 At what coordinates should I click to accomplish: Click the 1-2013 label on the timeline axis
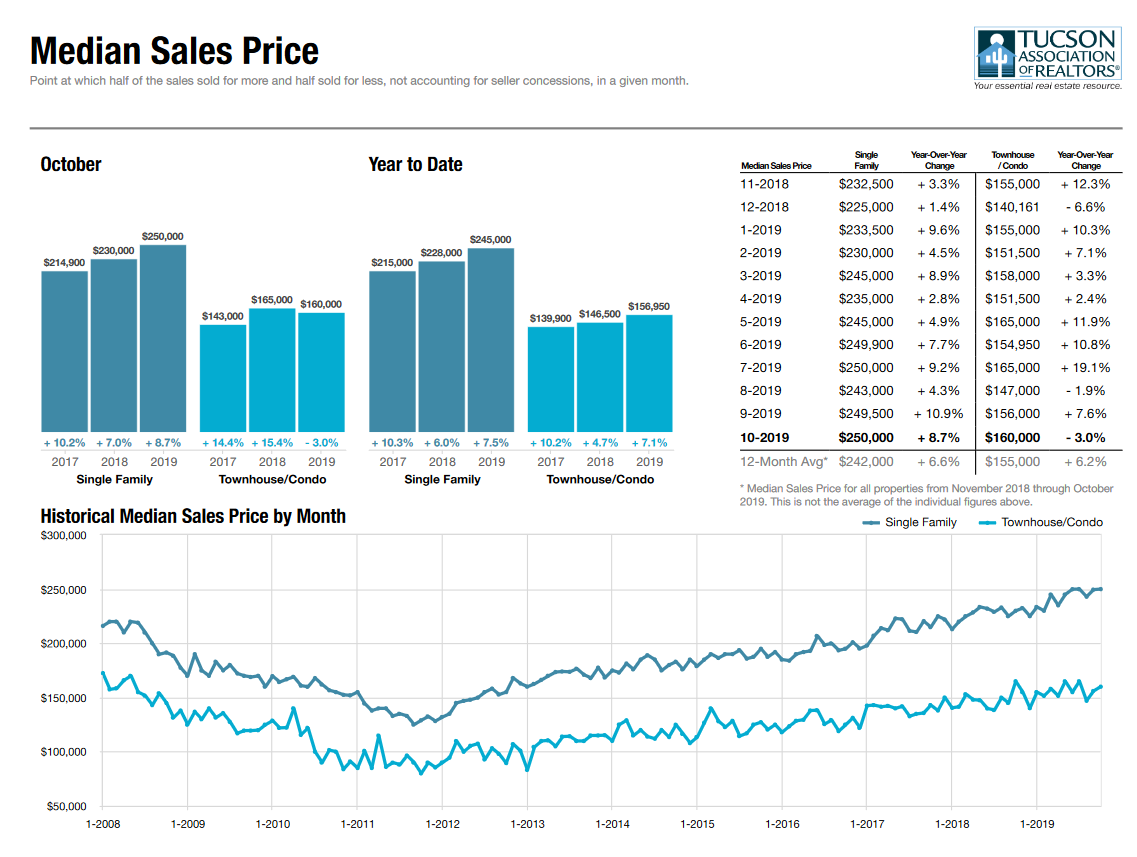click(527, 824)
